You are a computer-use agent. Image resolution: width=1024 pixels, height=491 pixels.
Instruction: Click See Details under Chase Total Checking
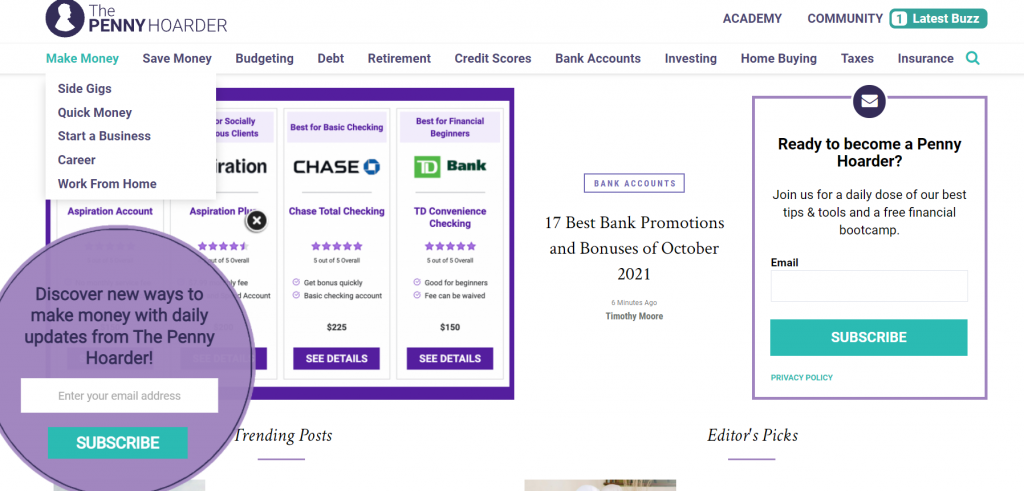(x=337, y=358)
